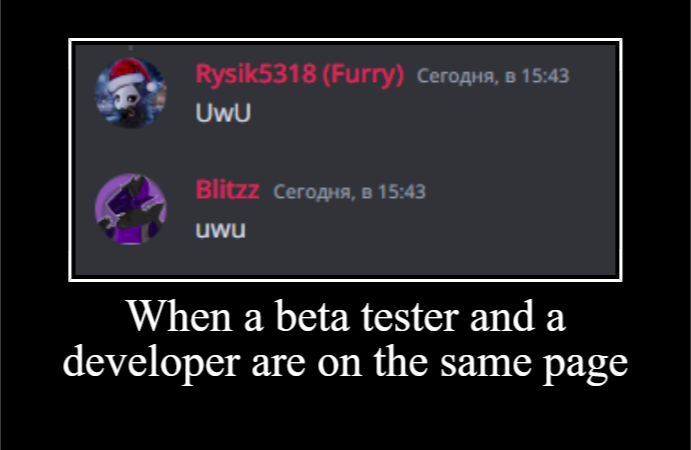Click the word "(Furry)" in the username

(x=363, y=74)
